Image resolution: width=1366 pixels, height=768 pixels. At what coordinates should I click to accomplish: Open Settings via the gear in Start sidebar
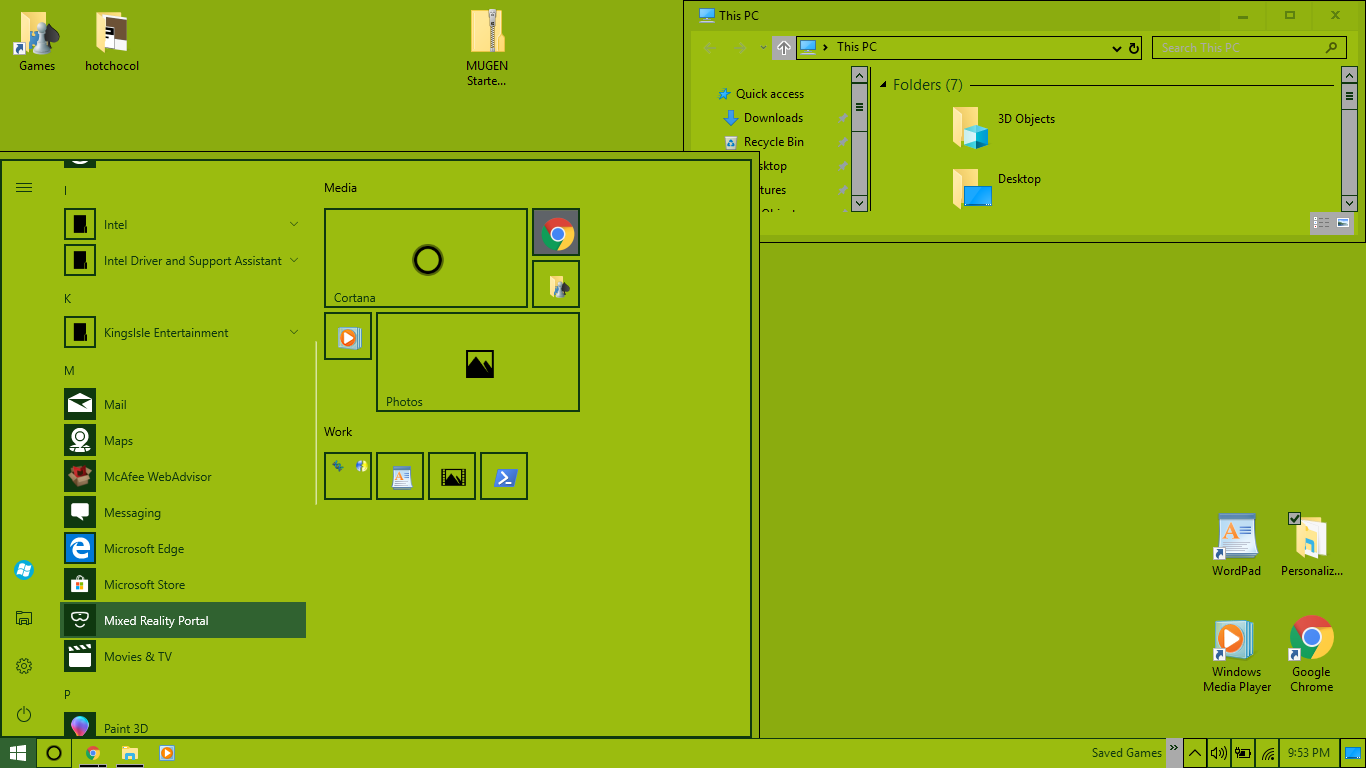tap(23, 665)
